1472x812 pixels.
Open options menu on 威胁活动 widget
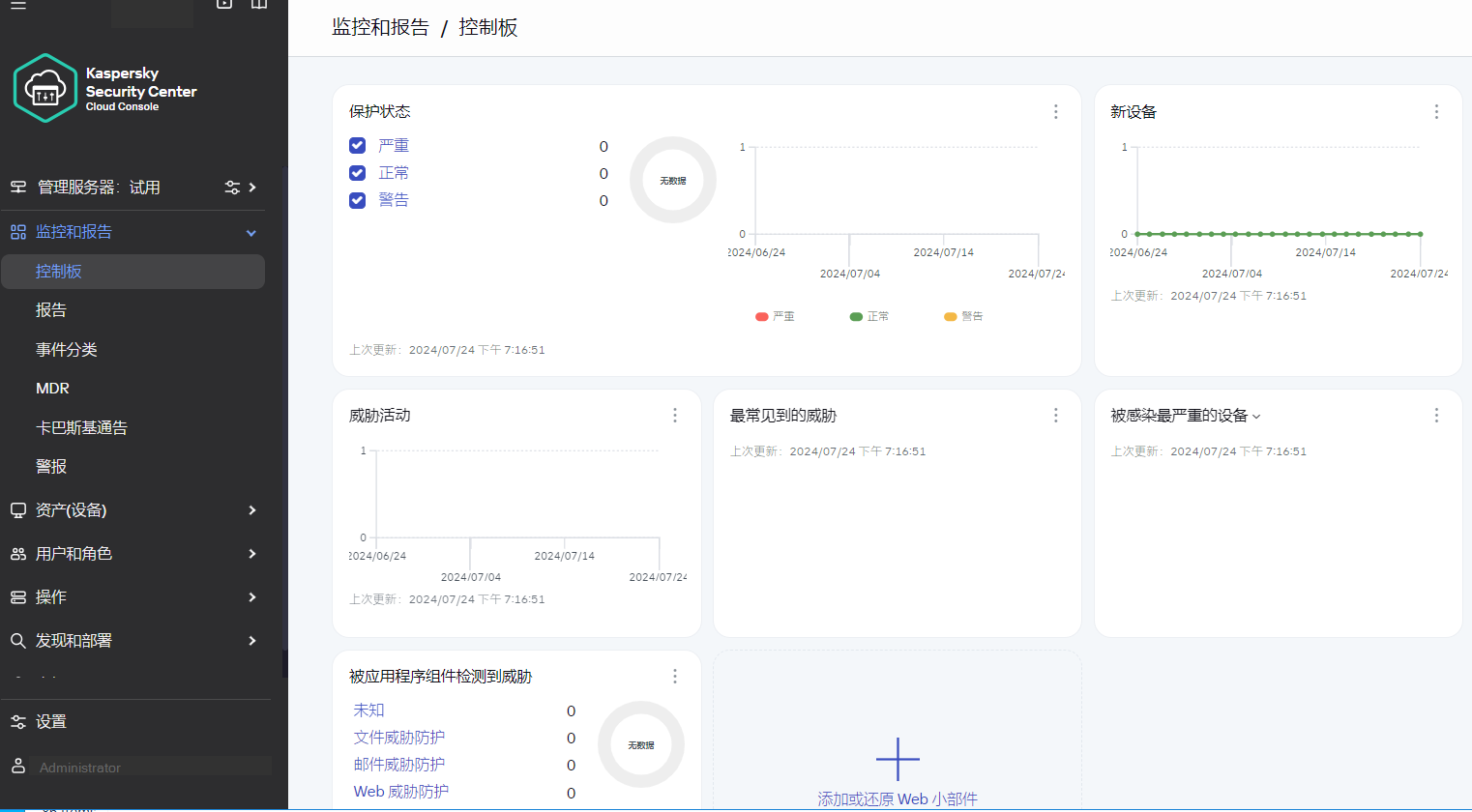674,415
